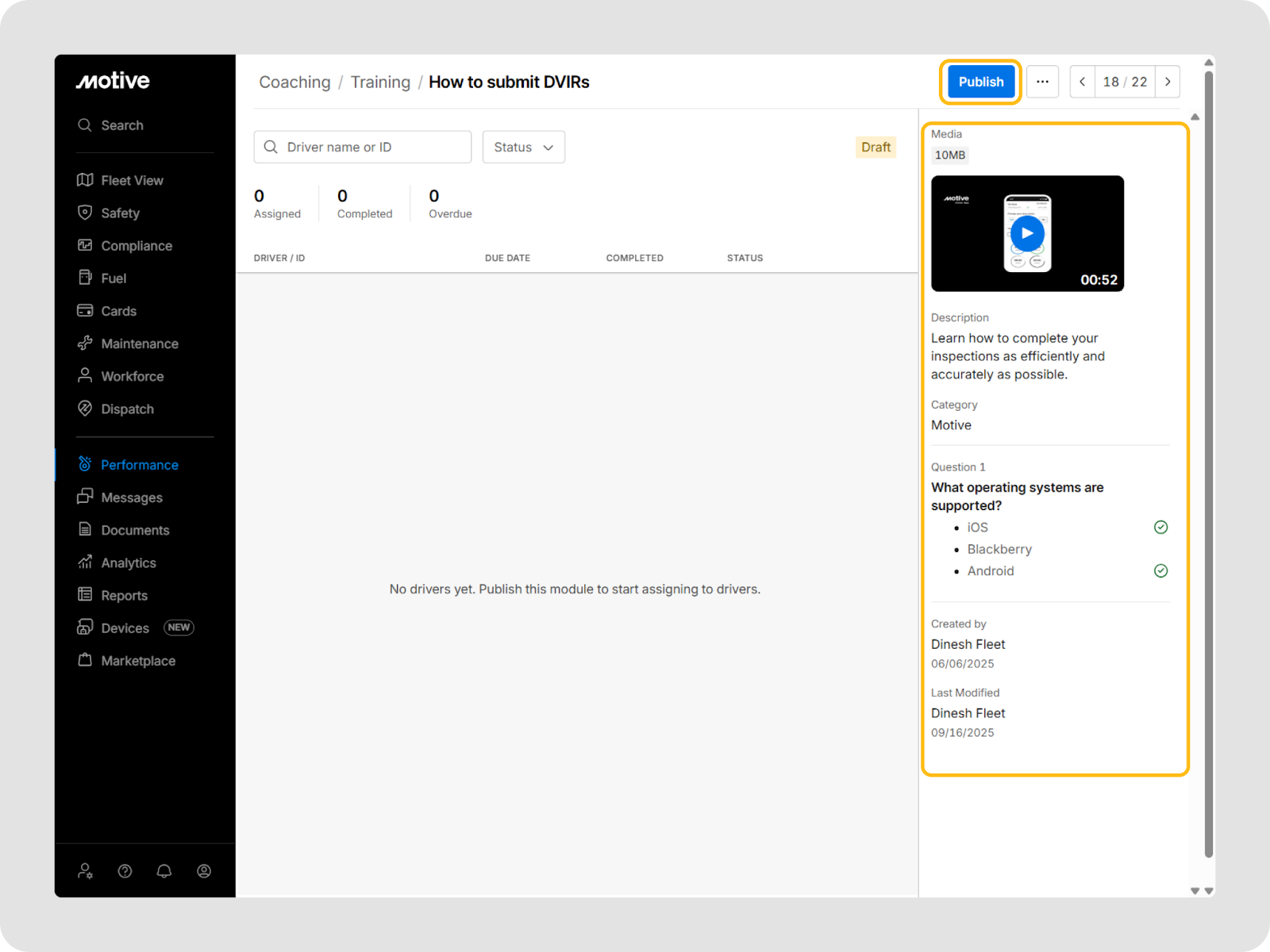Go back to Training breadcrumb

point(380,83)
